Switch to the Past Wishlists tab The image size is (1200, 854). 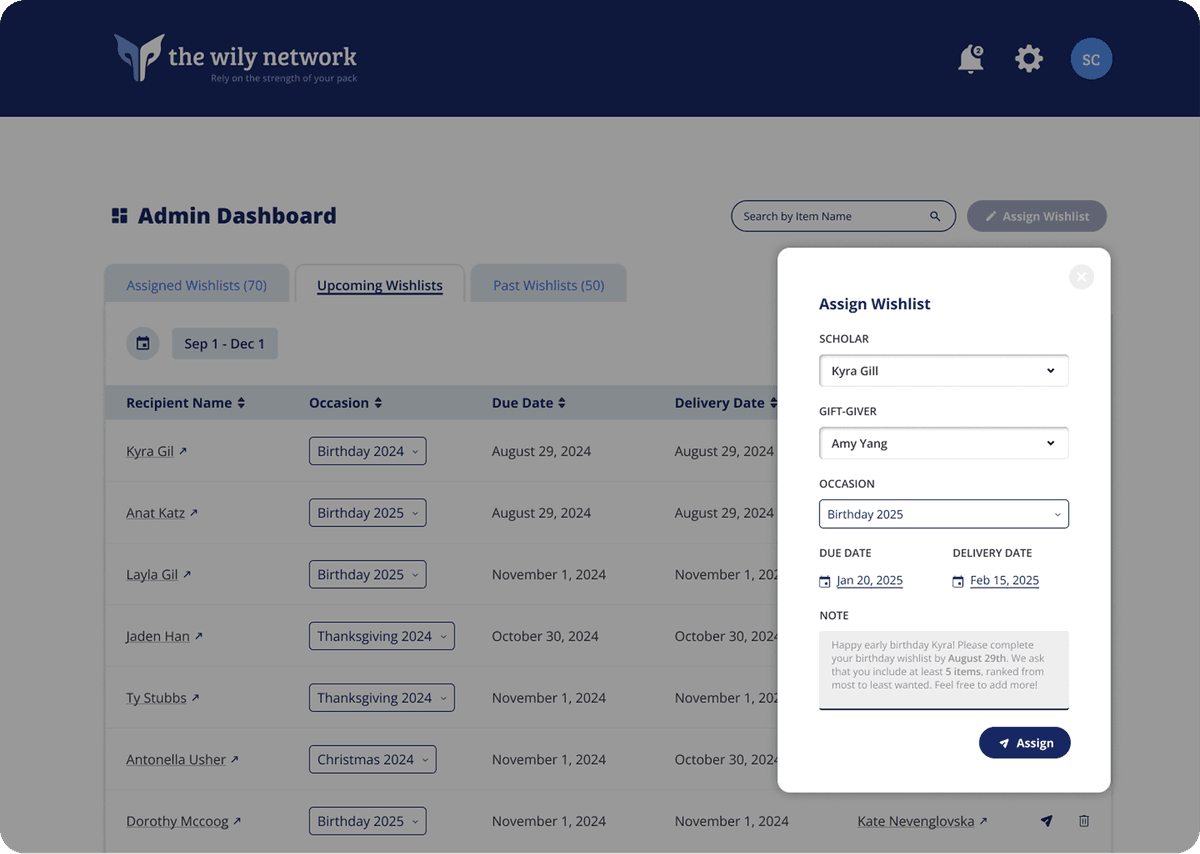coord(548,285)
